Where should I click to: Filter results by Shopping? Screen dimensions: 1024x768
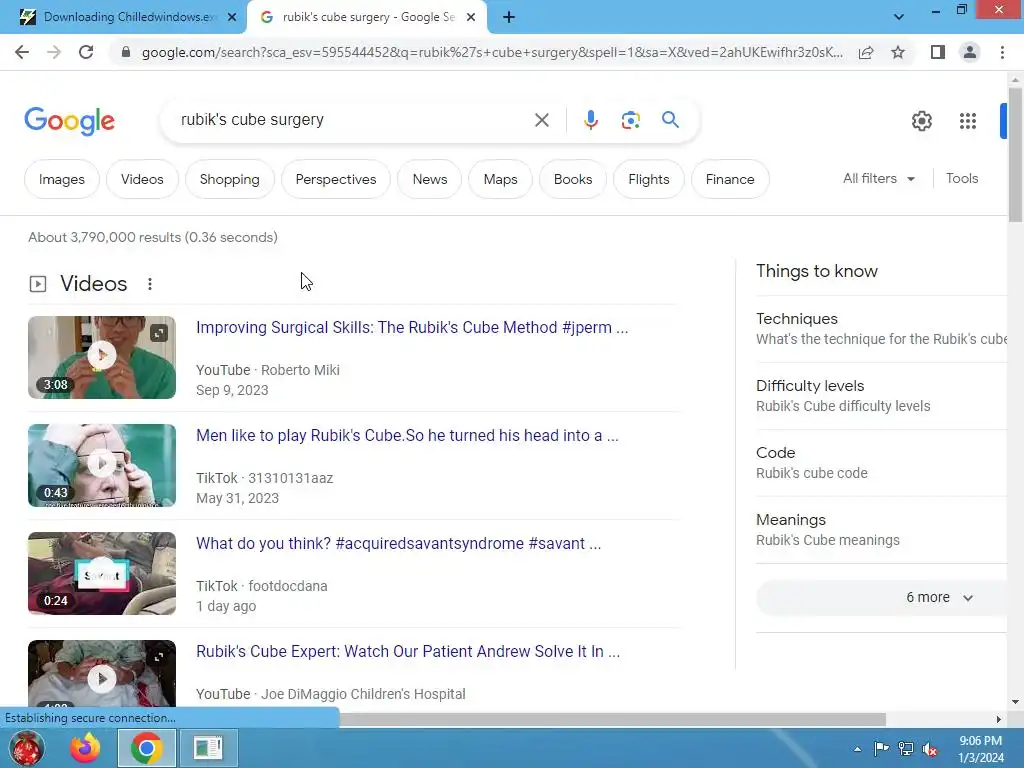click(x=229, y=179)
